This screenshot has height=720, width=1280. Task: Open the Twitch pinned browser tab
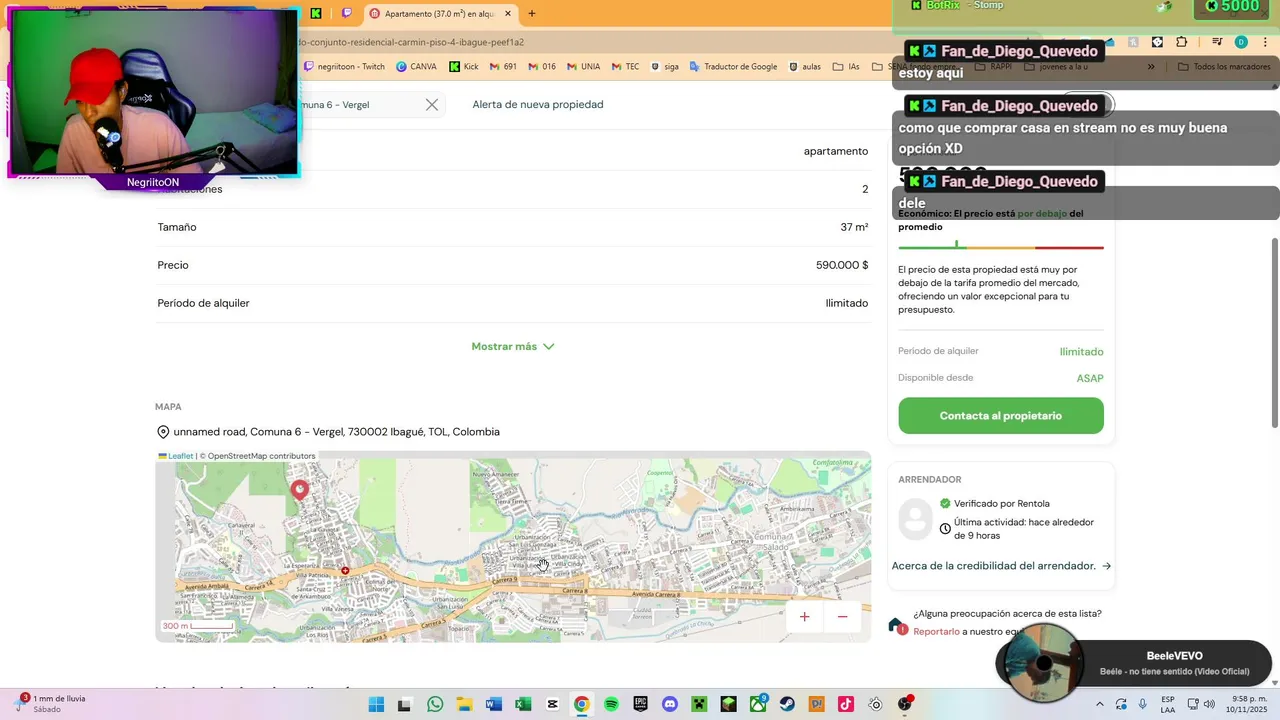(347, 13)
